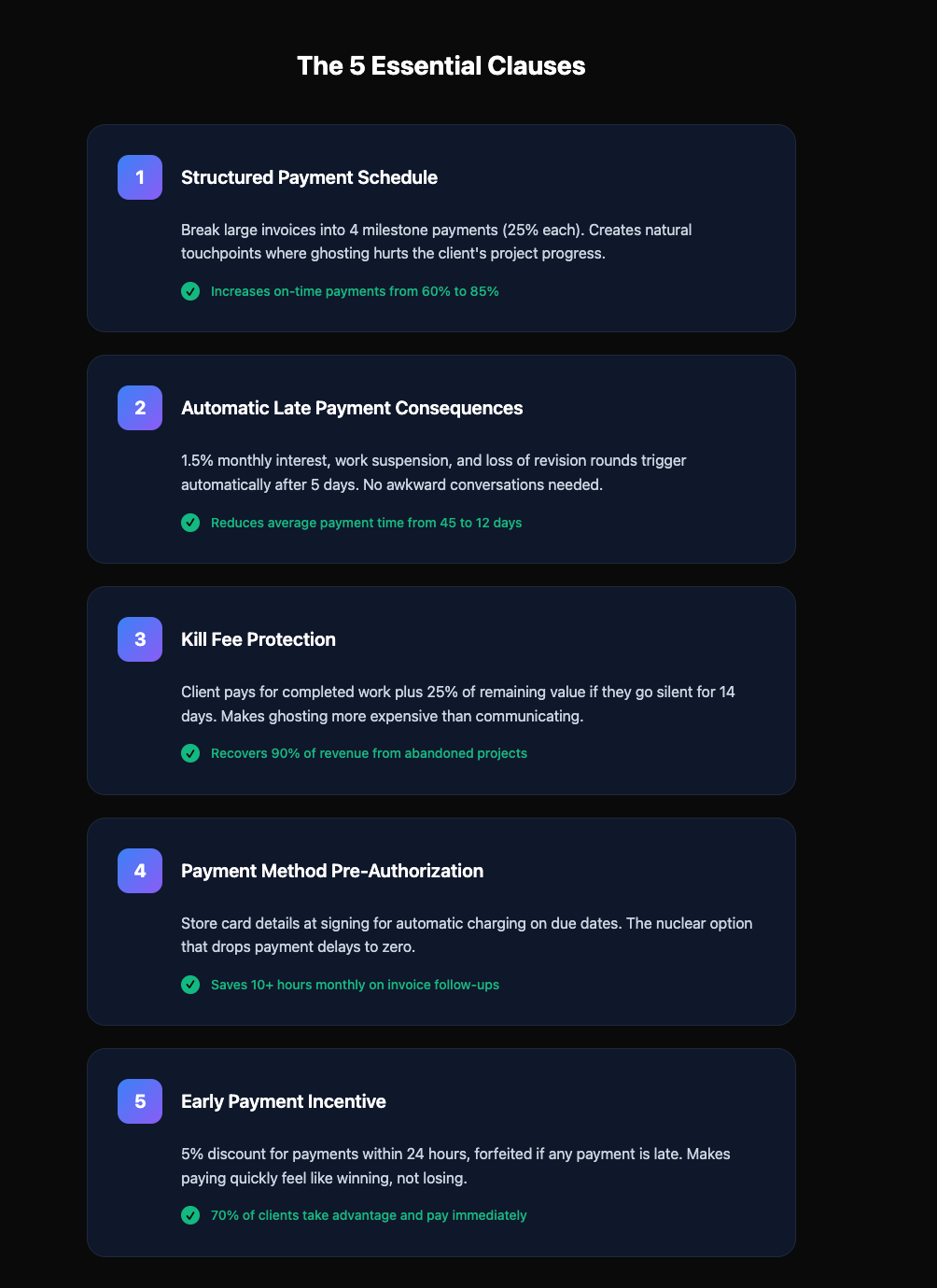Click the paragraph about 5% discount payments
Screen dimensions: 937x1288
pyautogui.click(x=455, y=1166)
